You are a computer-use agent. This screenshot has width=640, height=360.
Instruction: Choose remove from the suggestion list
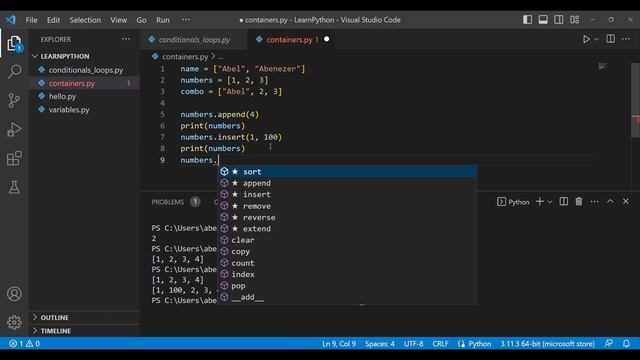pos(348,206)
